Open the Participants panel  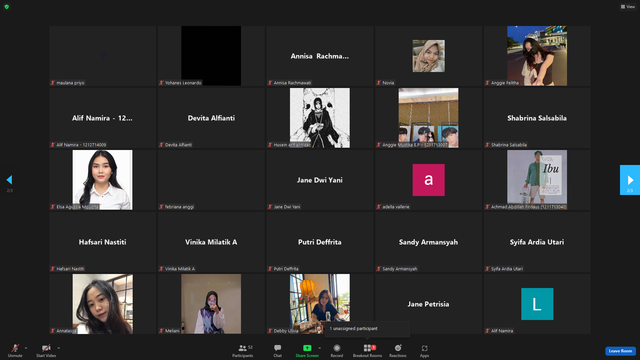coord(243,350)
